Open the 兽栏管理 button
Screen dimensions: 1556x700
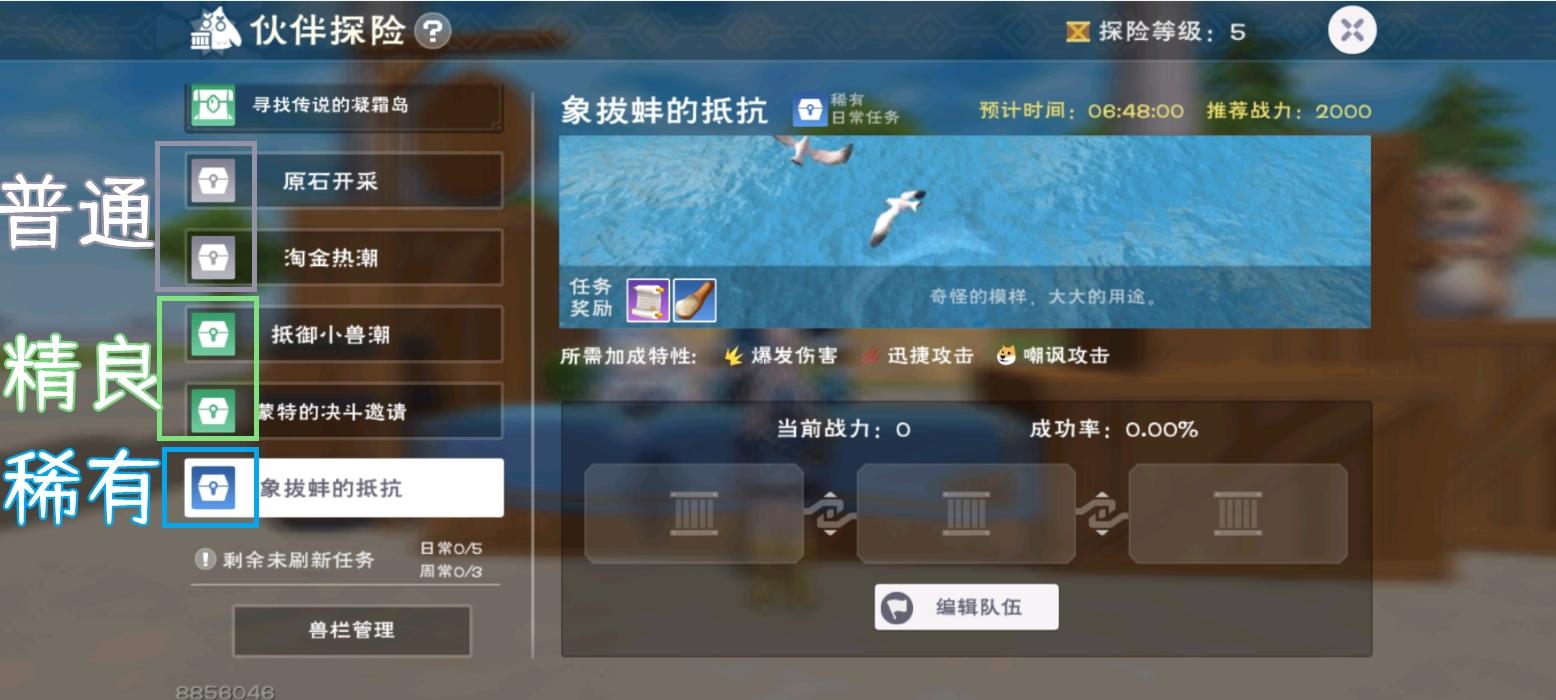352,631
